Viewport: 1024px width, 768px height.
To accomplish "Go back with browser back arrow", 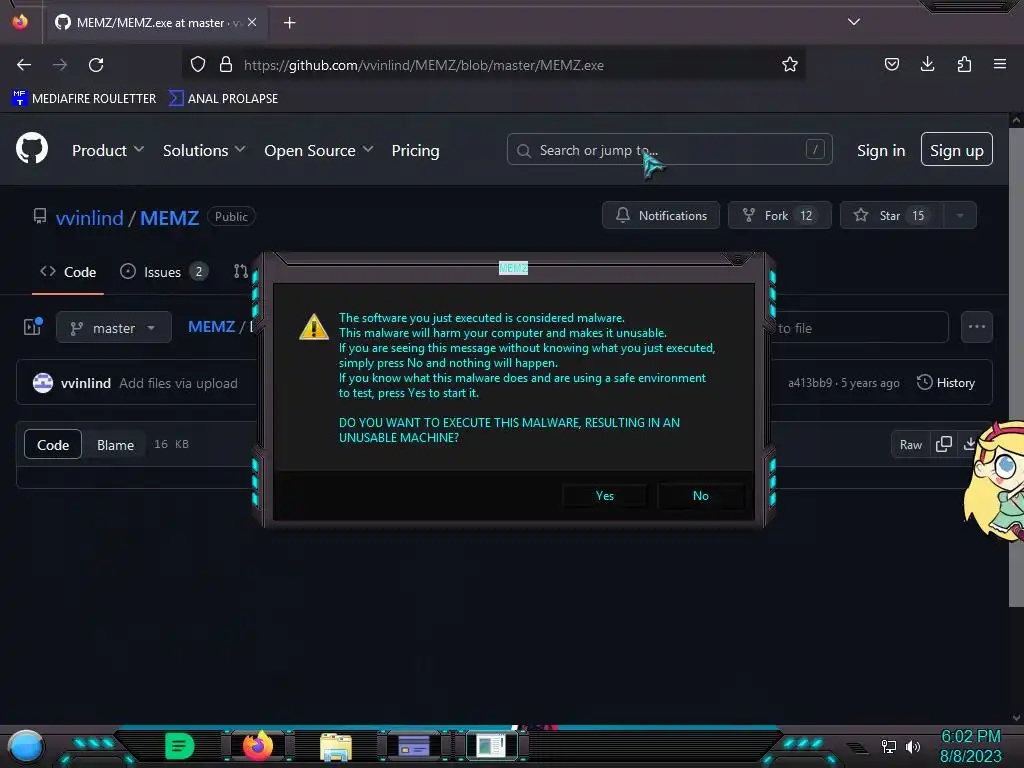I will [x=24, y=65].
